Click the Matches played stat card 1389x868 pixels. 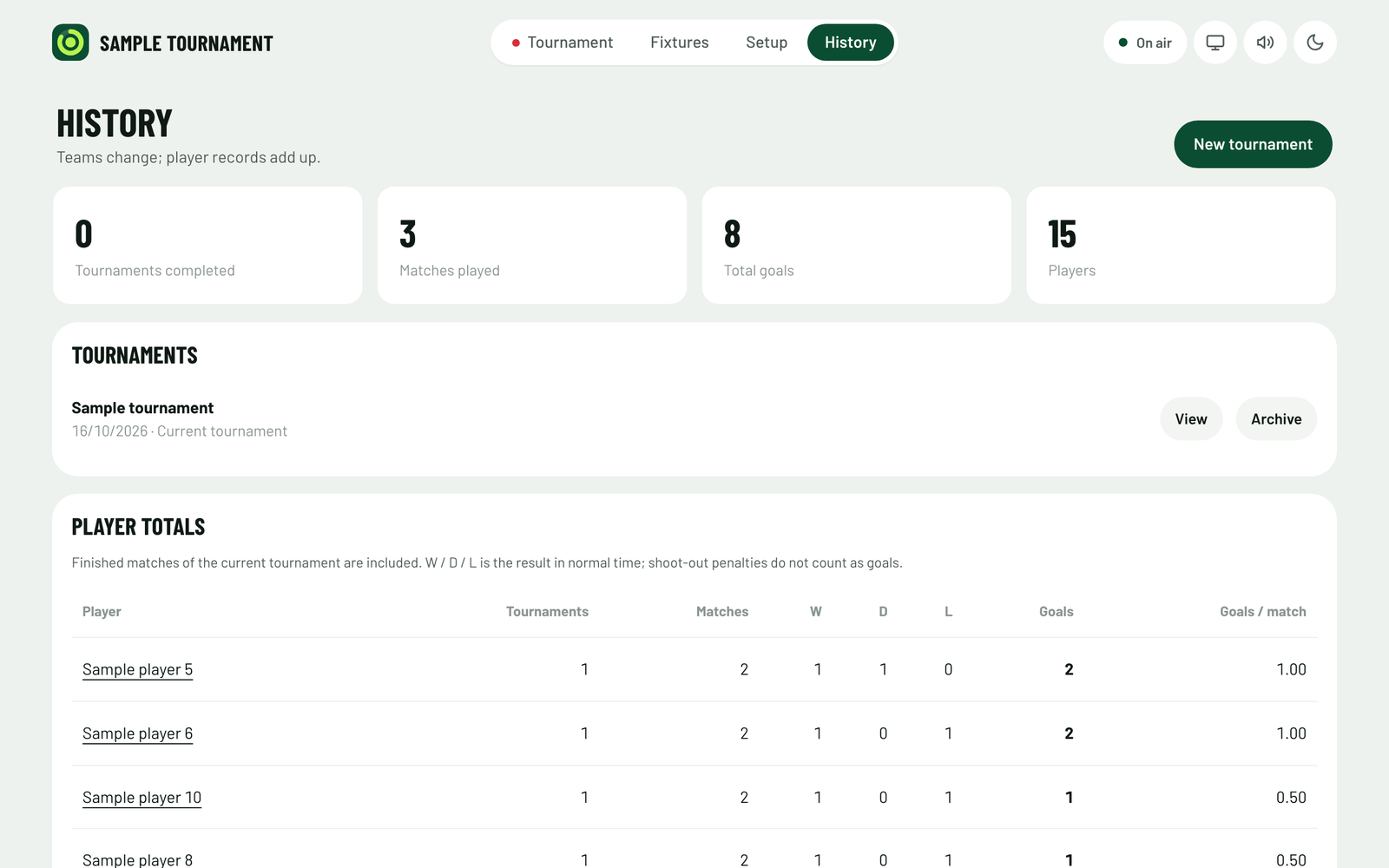532,245
